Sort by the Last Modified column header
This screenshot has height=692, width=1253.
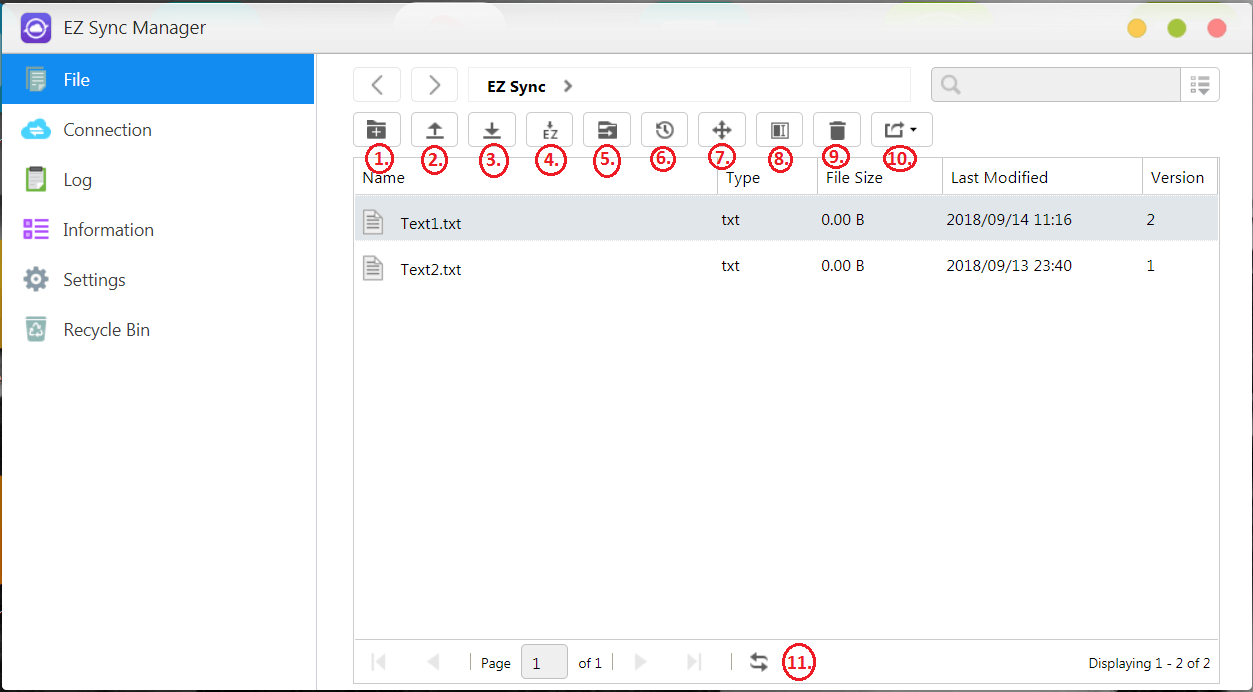pos(1042,178)
